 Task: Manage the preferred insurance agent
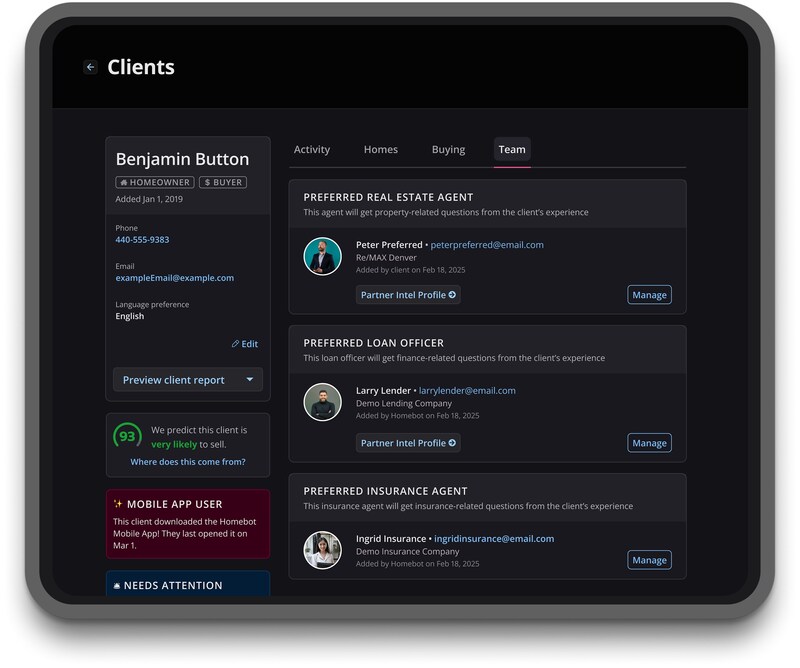click(x=649, y=560)
